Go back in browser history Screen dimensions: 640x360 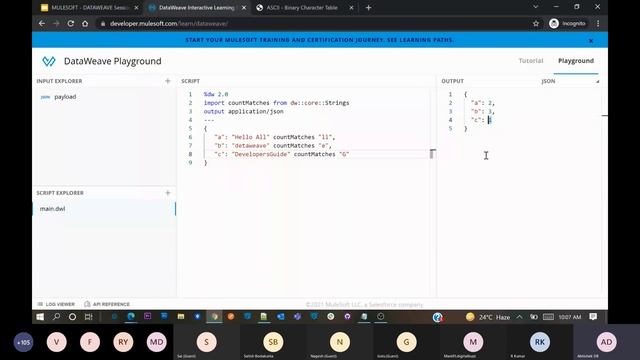[42, 24]
